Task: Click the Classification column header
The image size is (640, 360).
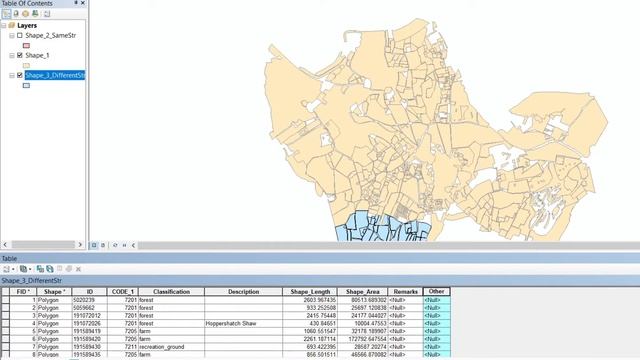Action: (x=171, y=292)
